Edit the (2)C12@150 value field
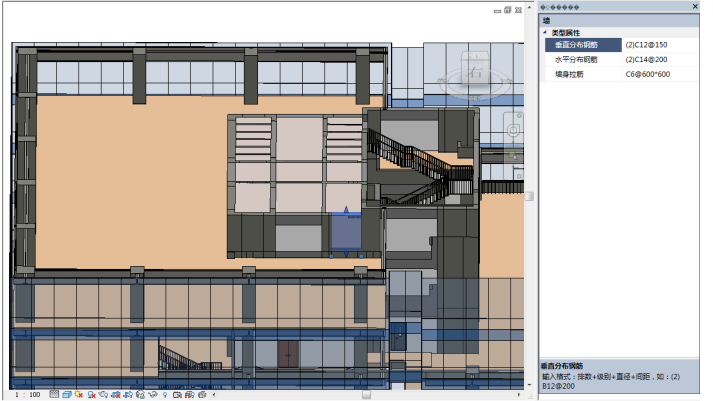This screenshot has height=401, width=713. pos(660,45)
